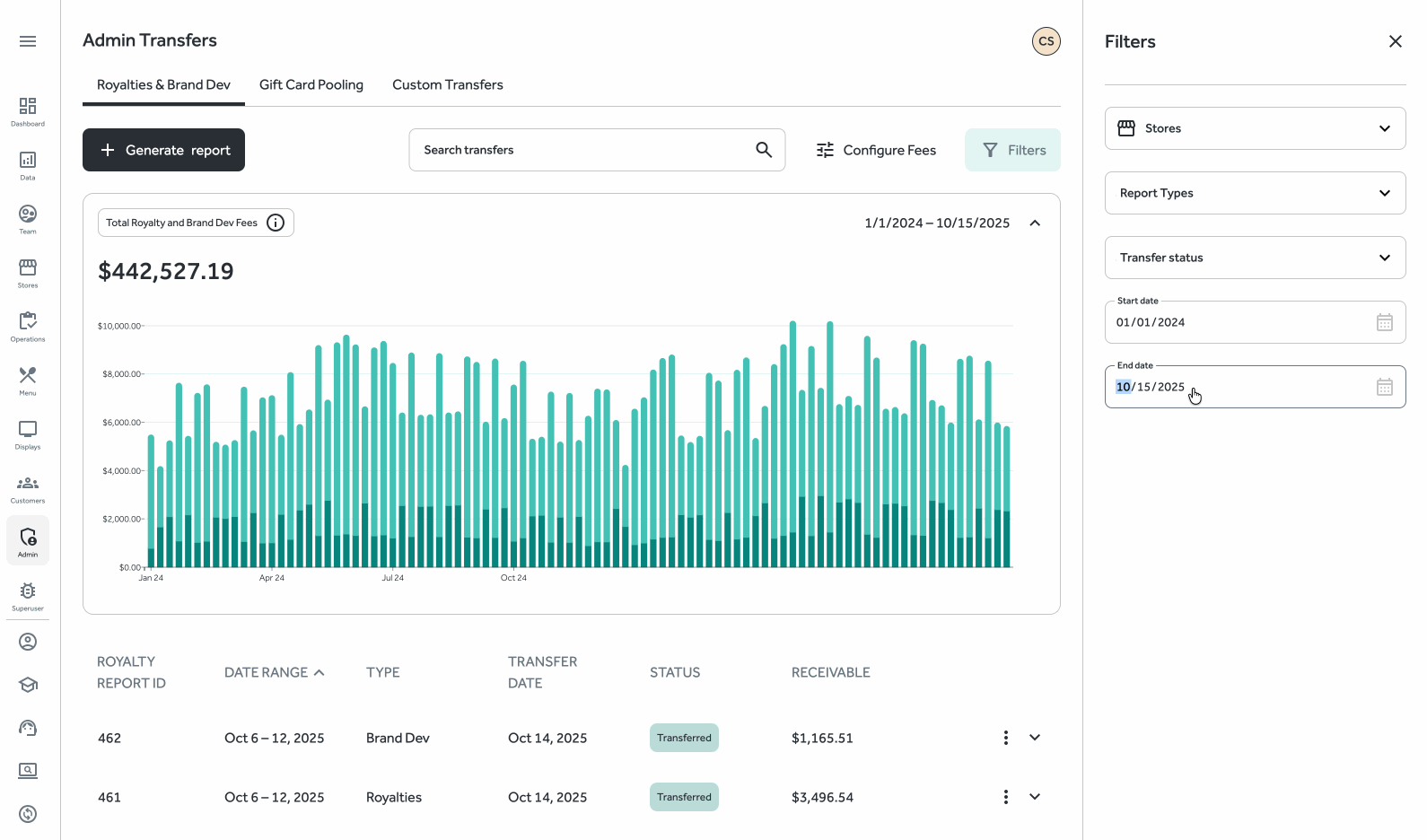Expand row details for report 461
Viewport: 1427px width, 840px height.
pyautogui.click(x=1035, y=797)
